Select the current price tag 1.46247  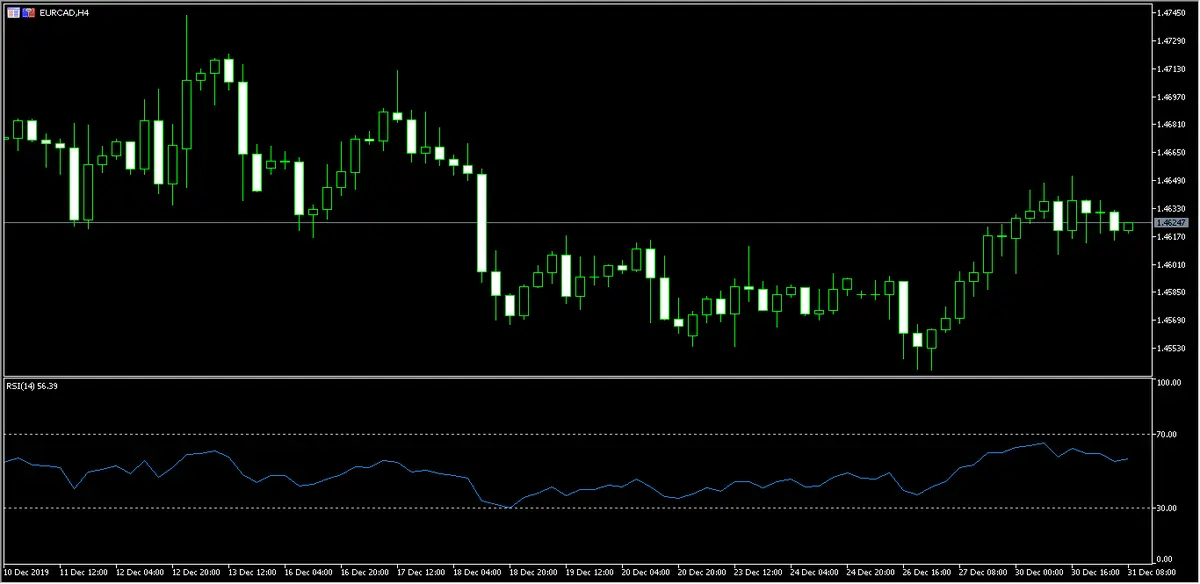pyautogui.click(x=1170, y=222)
